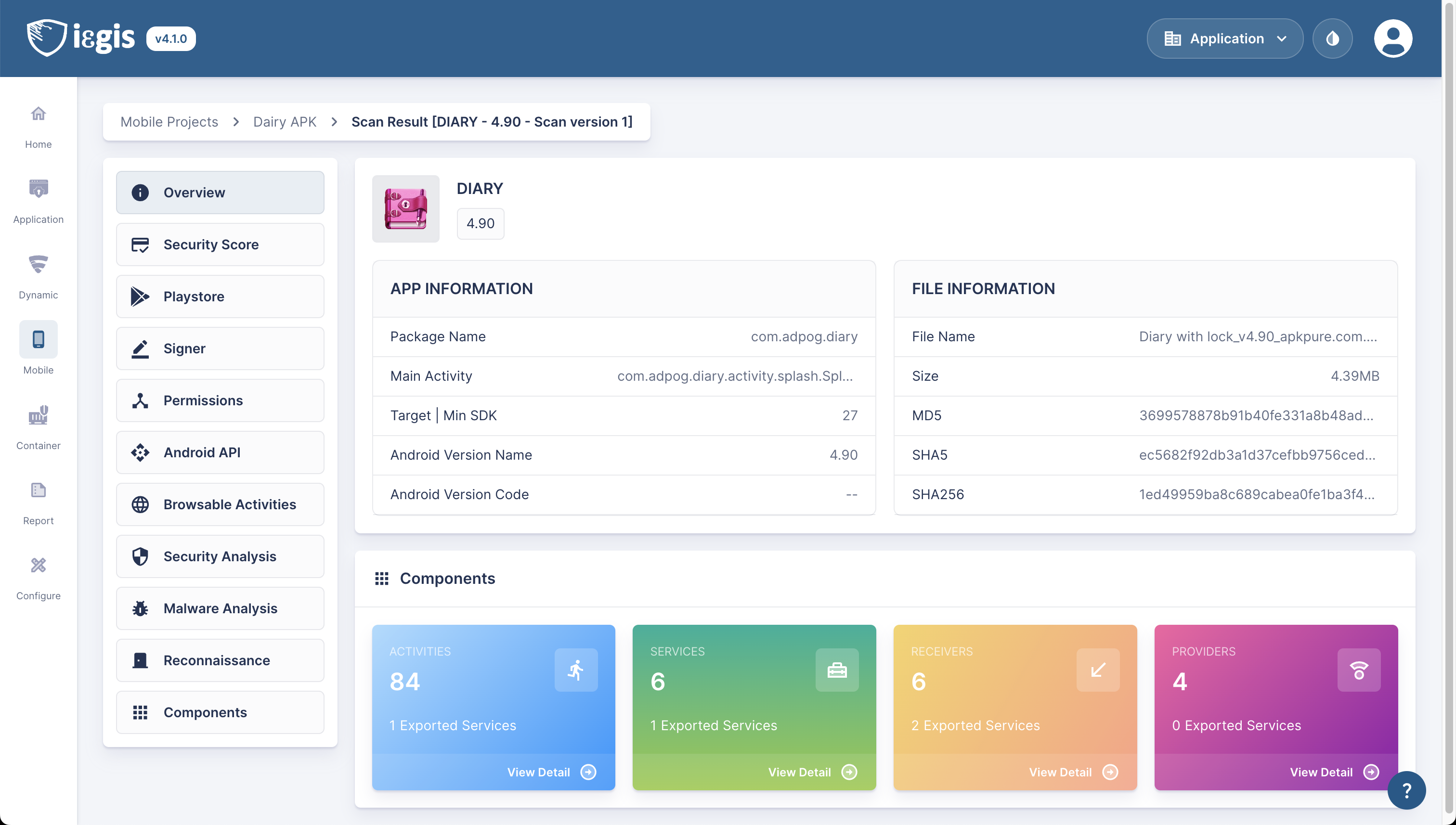1456x825 pixels.
Task: Click the help question mark button
Action: coord(1406,790)
